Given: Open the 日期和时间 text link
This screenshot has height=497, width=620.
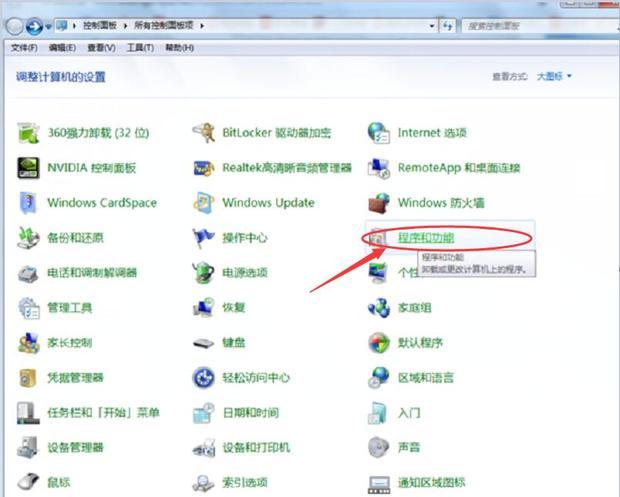Looking at the screenshot, I should click(x=251, y=413).
